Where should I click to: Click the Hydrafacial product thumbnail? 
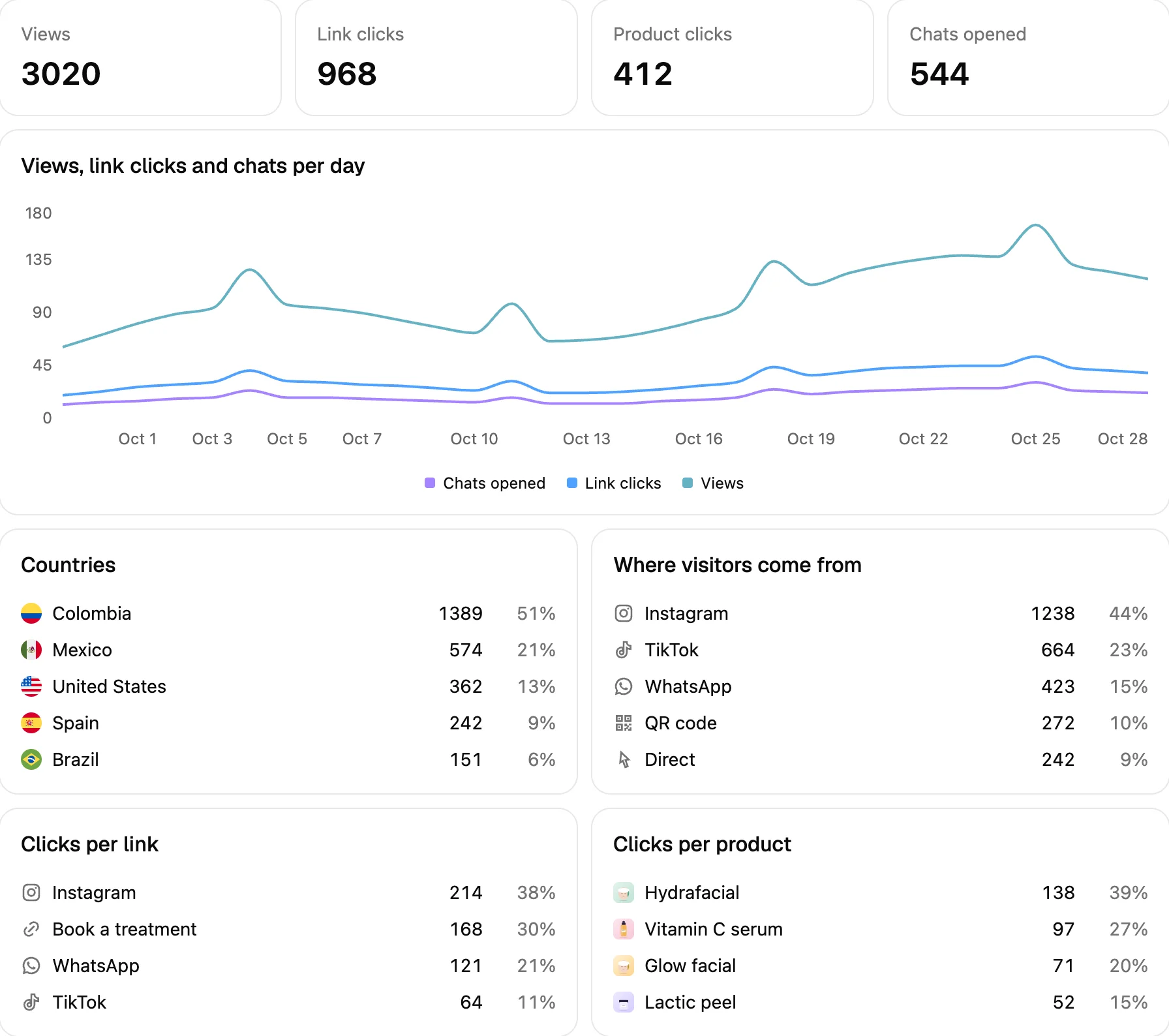point(624,892)
